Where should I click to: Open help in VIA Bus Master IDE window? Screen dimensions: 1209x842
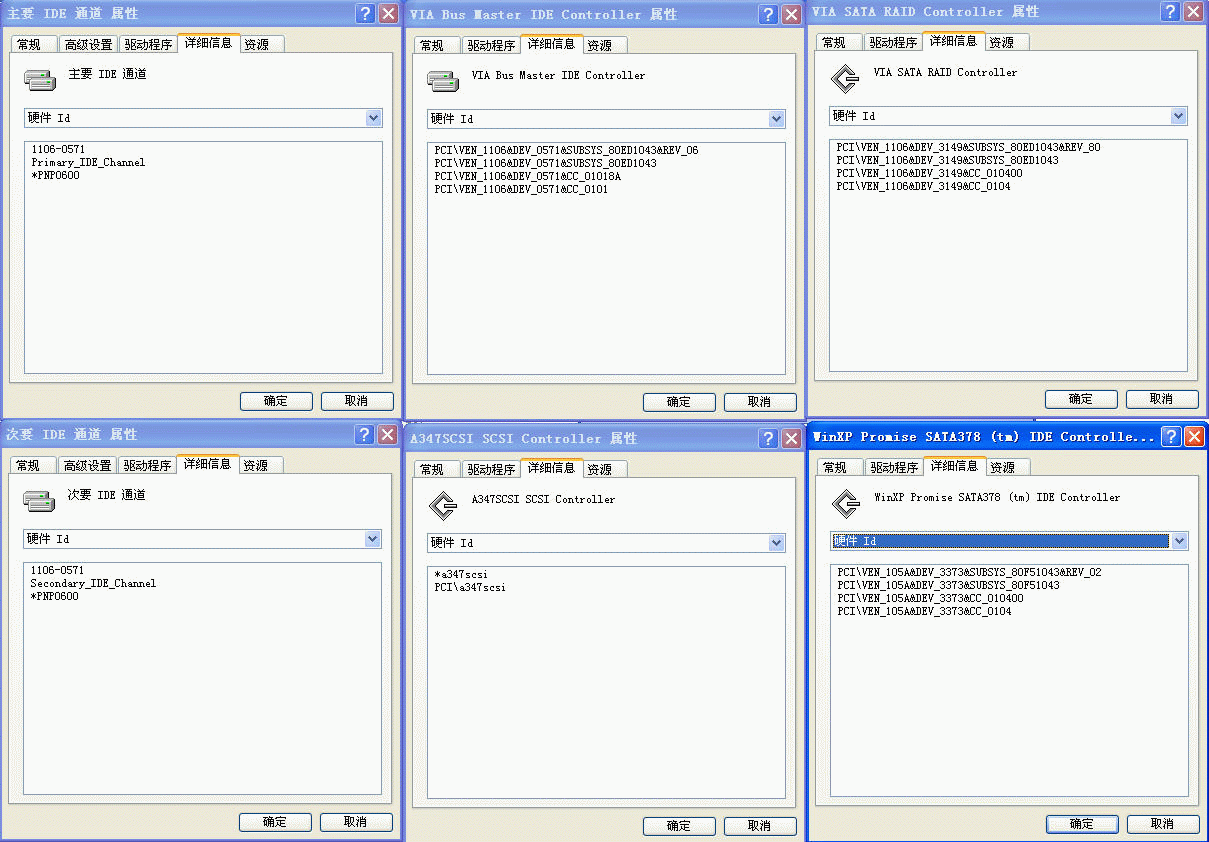[768, 15]
